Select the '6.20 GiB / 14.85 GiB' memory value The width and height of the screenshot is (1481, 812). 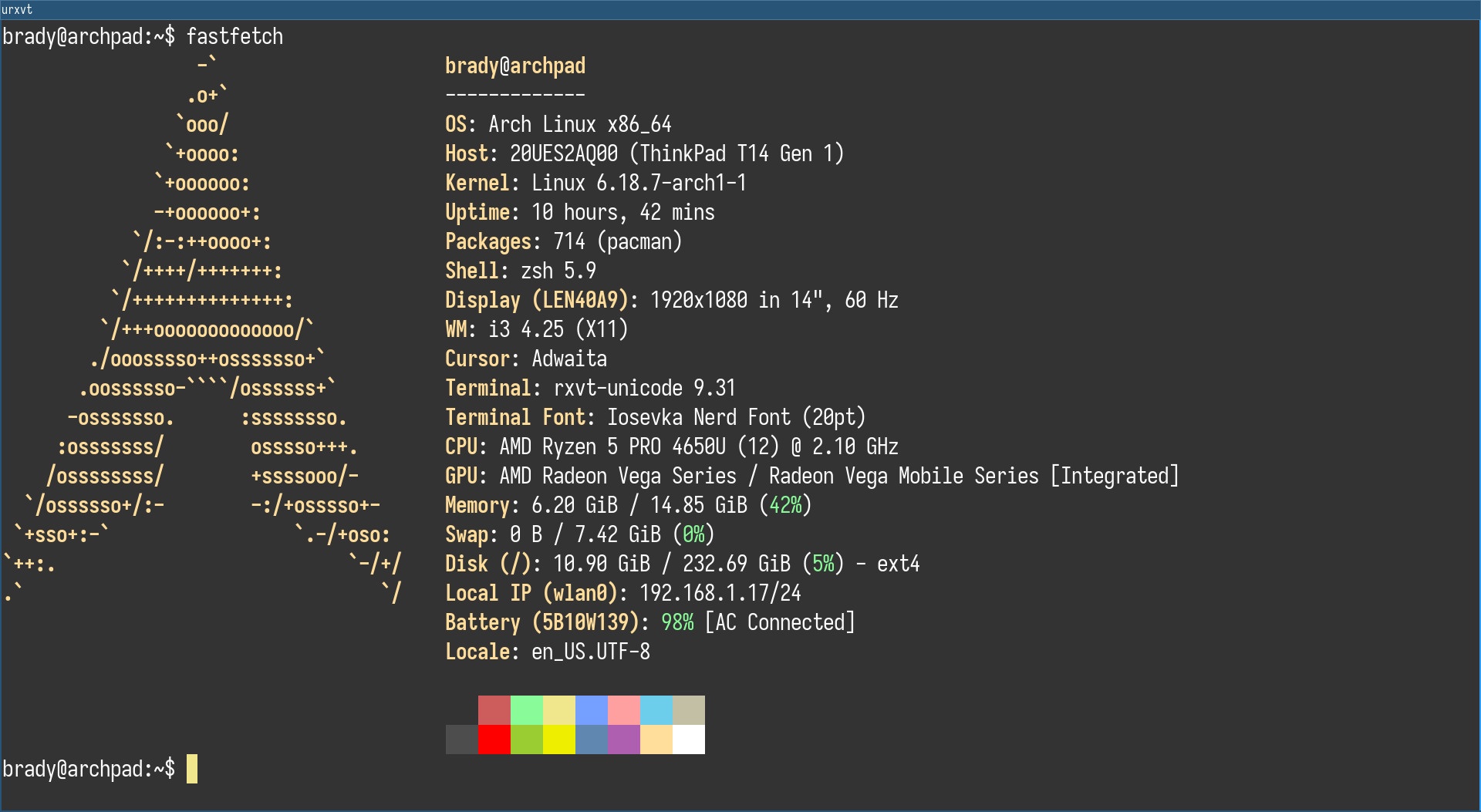[639, 505]
